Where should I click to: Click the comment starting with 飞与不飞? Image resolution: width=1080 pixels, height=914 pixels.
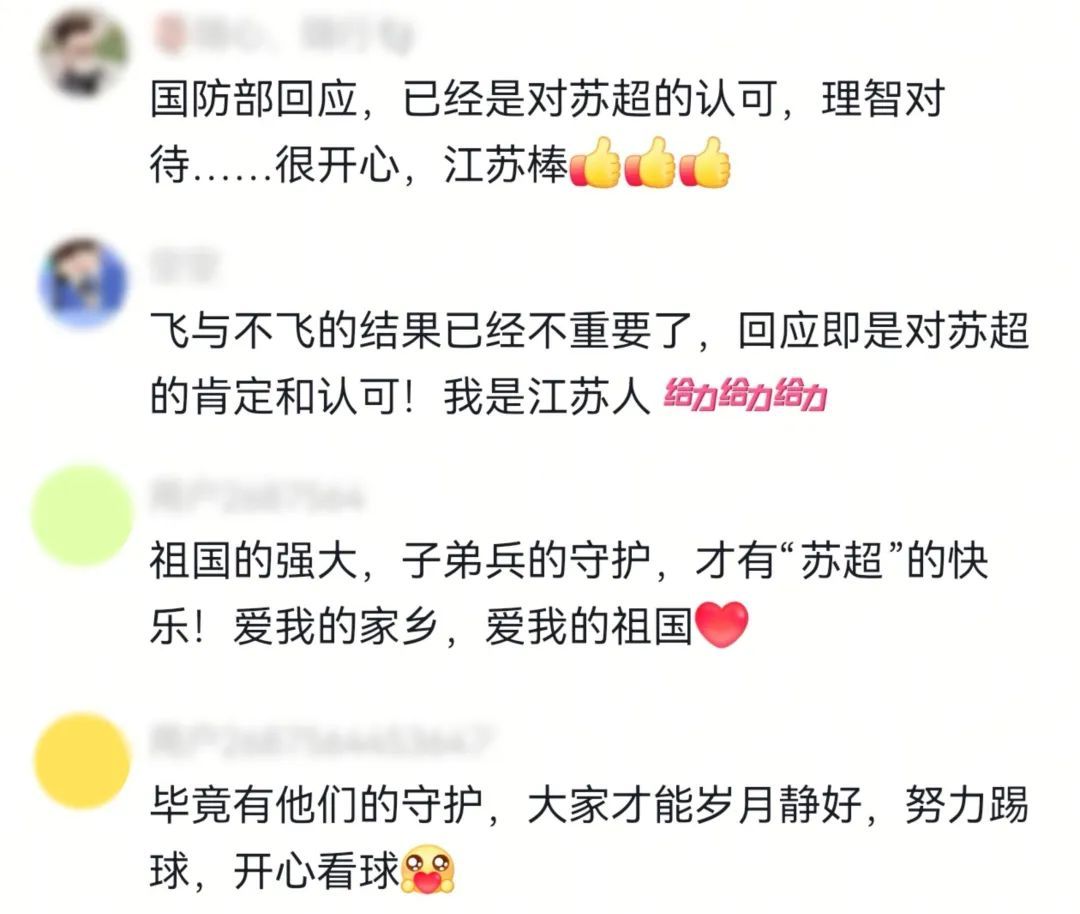tap(590, 363)
